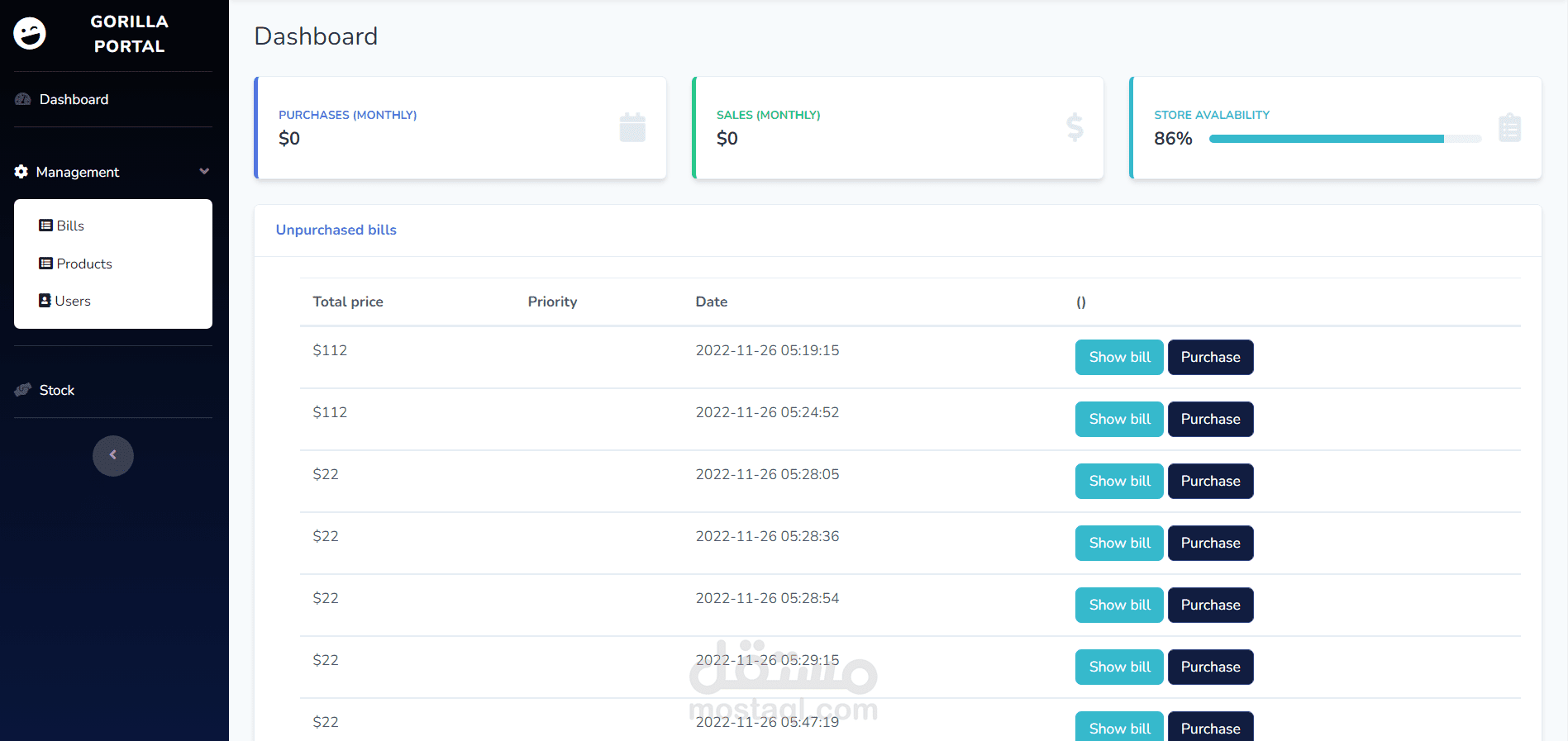Purchase bill dated 2022-11-26 05:28:54
The height and width of the screenshot is (741, 1568).
coord(1210,605)
